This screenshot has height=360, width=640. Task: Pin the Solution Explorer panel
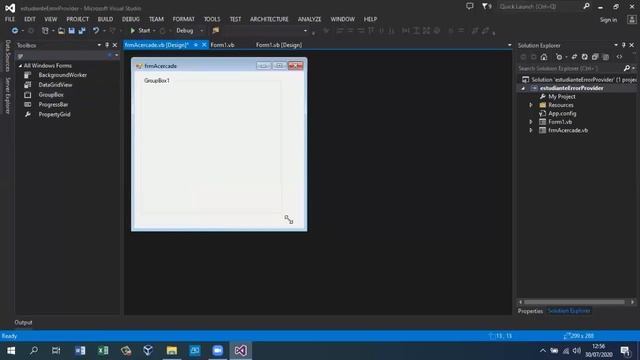624,45
